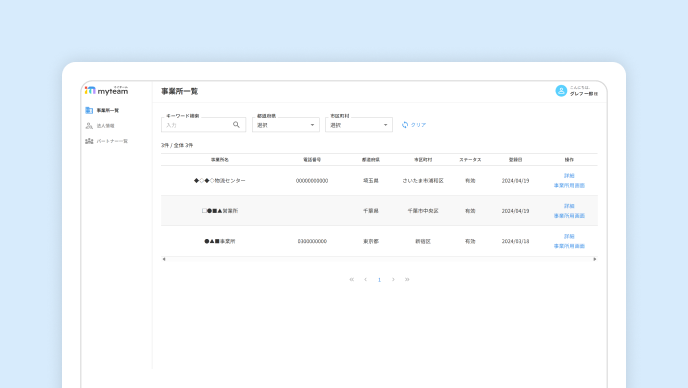Click the ●▲■事業所 office name
Viewport: 688px width, 388px height.
pos(219,241)
